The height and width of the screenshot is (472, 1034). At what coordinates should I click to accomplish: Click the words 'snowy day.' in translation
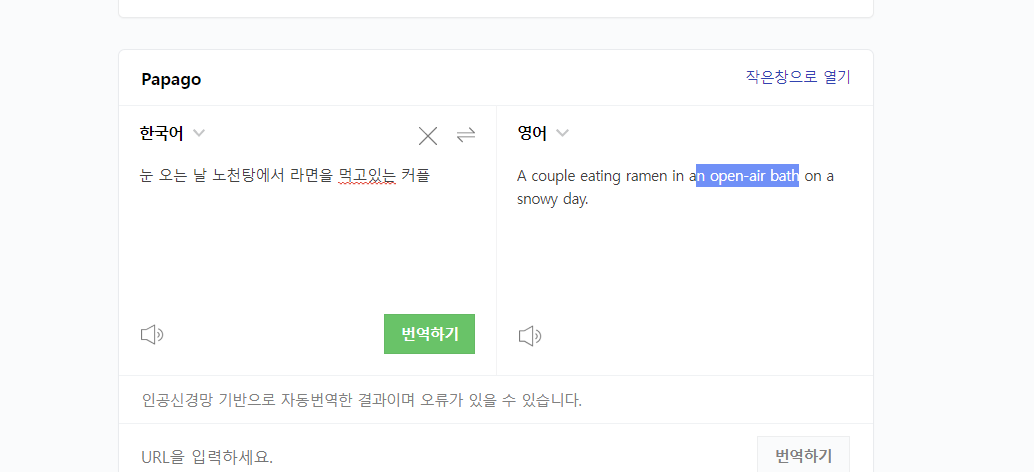tap(553, 200)
